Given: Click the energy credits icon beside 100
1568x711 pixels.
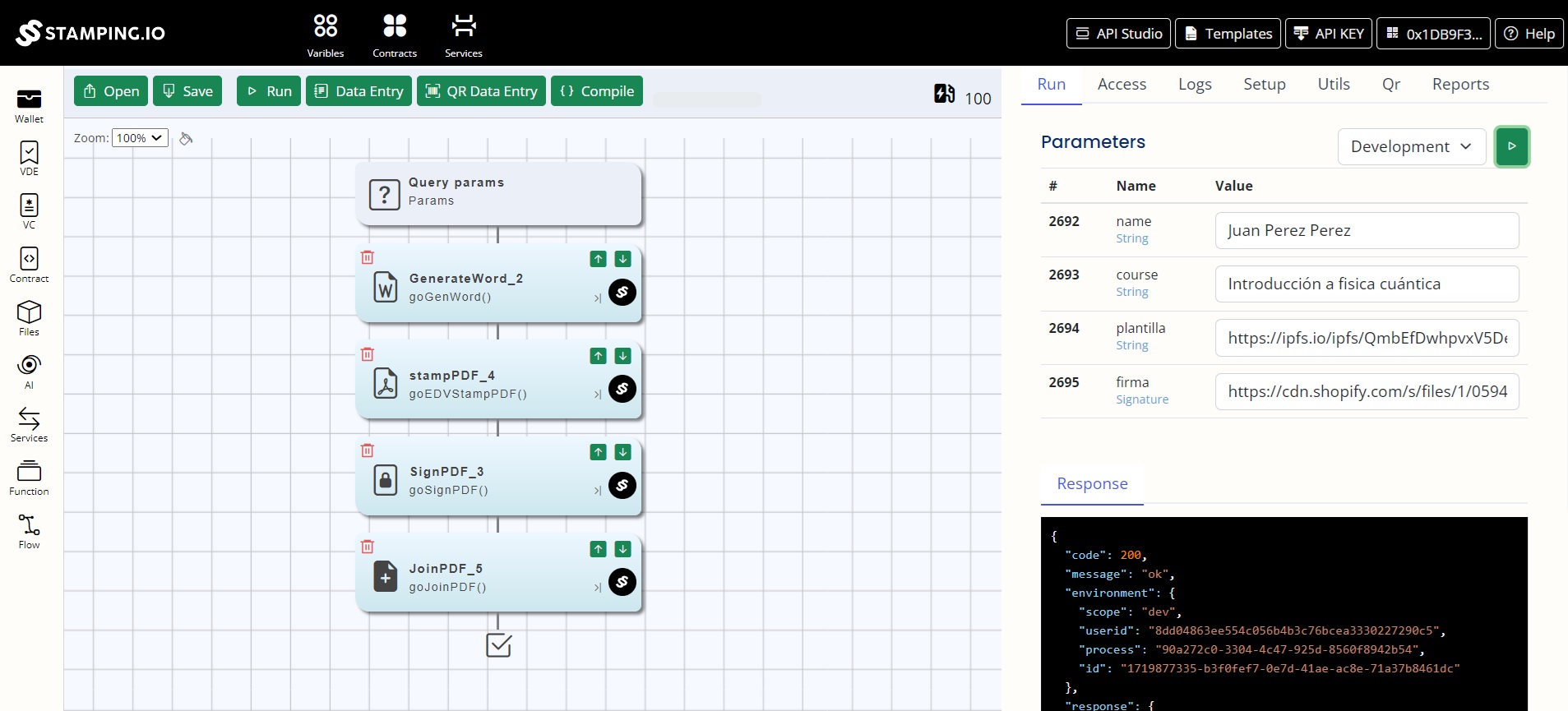Looking at the screenshot, I should [945, 94].
